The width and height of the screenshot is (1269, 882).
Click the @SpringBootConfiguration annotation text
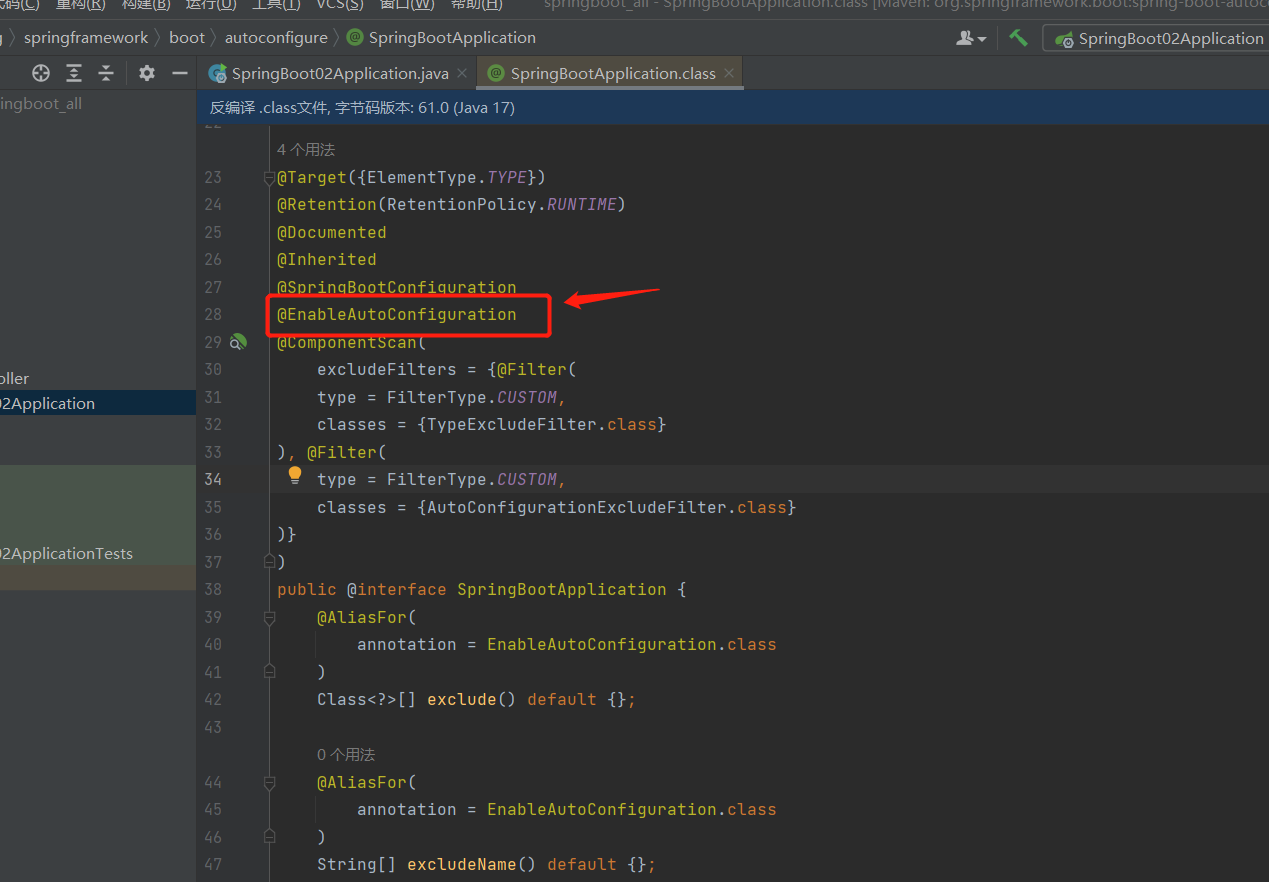tap(397, 288)
